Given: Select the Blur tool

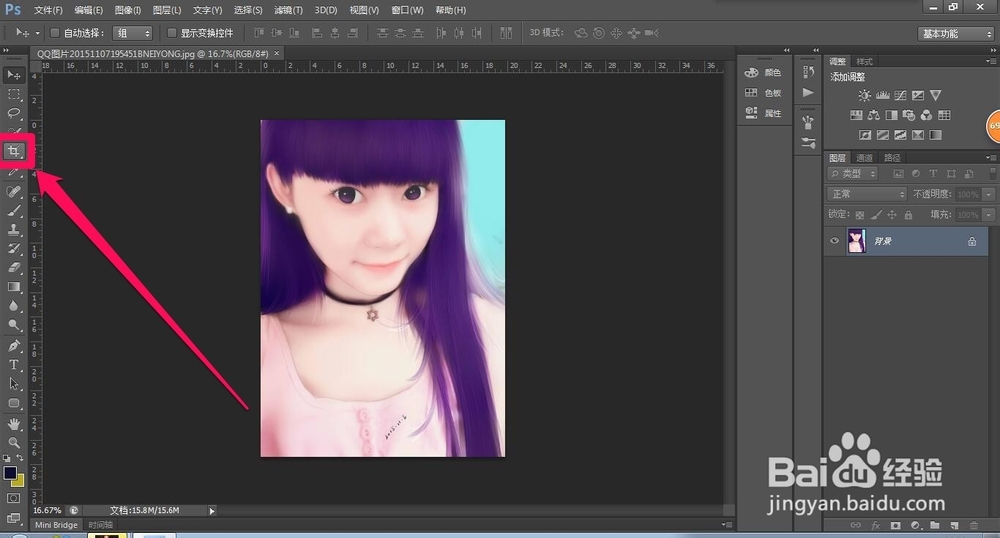Looking at the screenshot, I should tap(13, 306).
